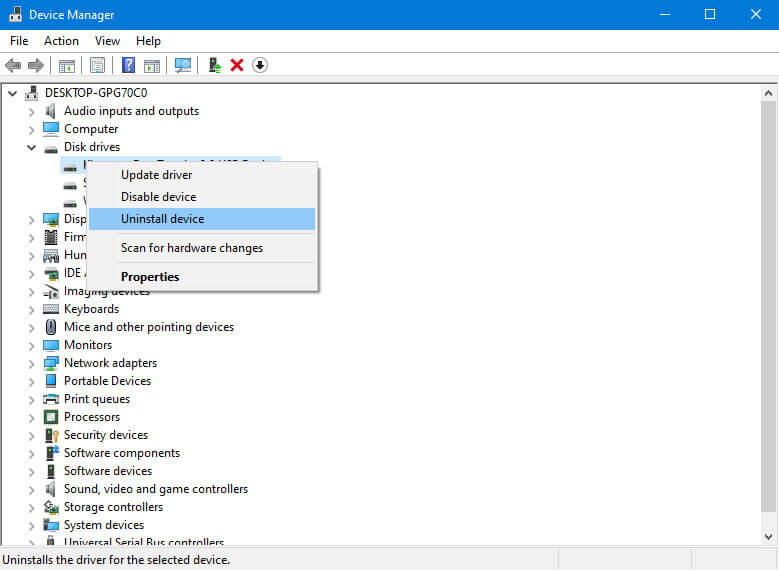Click the Forward arrow toolbar icon
The image size is (779, 570).
(36, 65)
